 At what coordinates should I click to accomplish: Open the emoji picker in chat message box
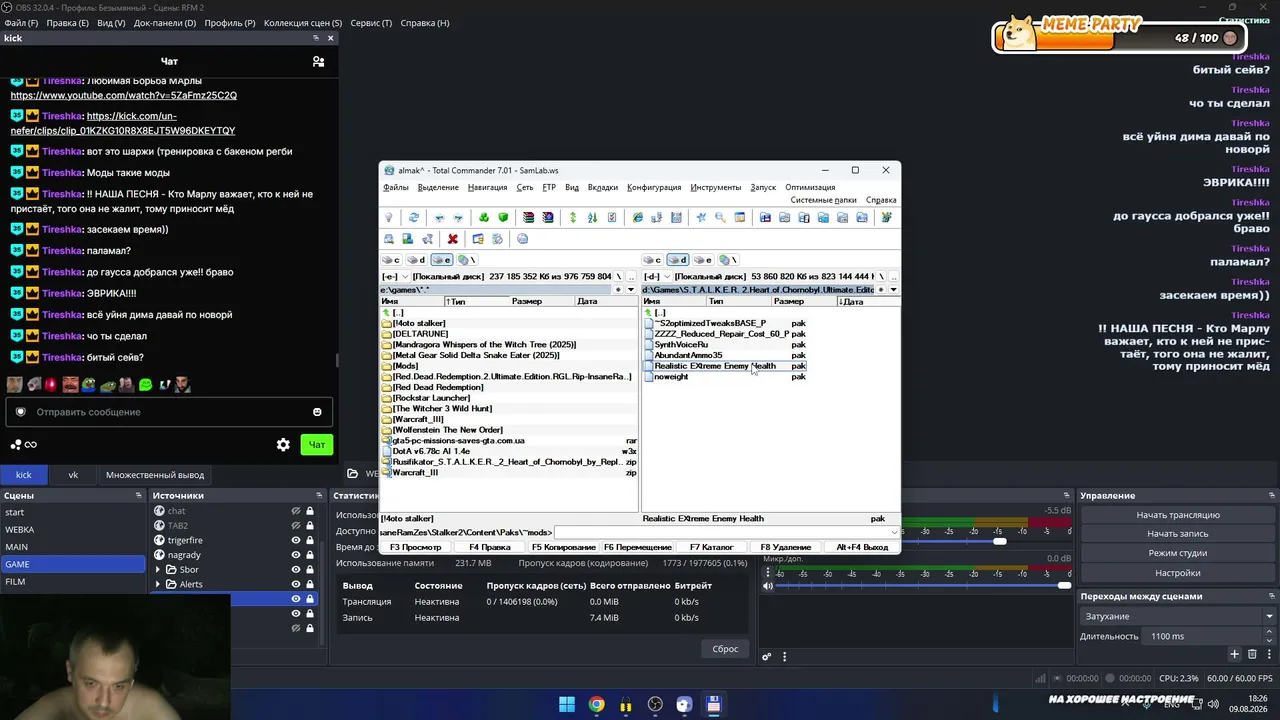317,412
